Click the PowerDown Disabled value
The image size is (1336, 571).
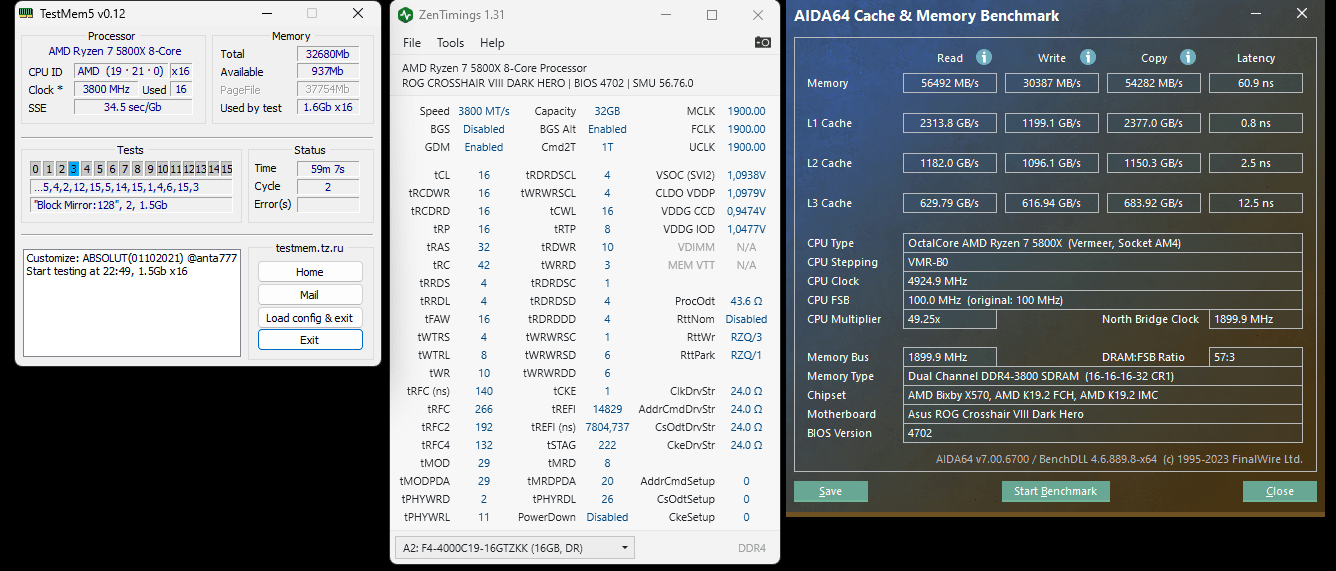pos(607,517)
